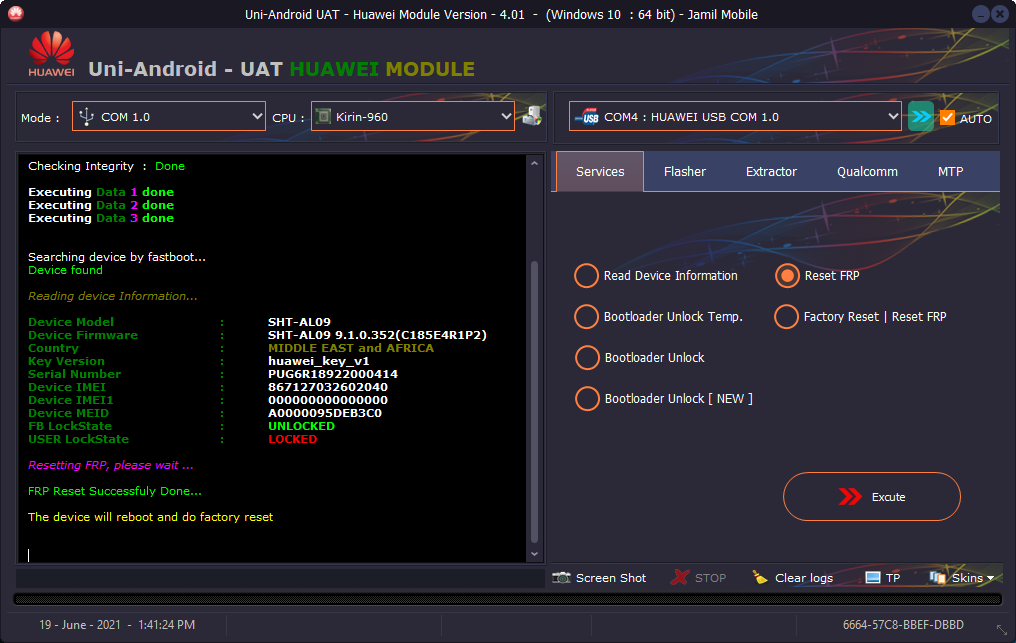Open the Mode COM 1.0 dropdown

click(x=168, y=117)
